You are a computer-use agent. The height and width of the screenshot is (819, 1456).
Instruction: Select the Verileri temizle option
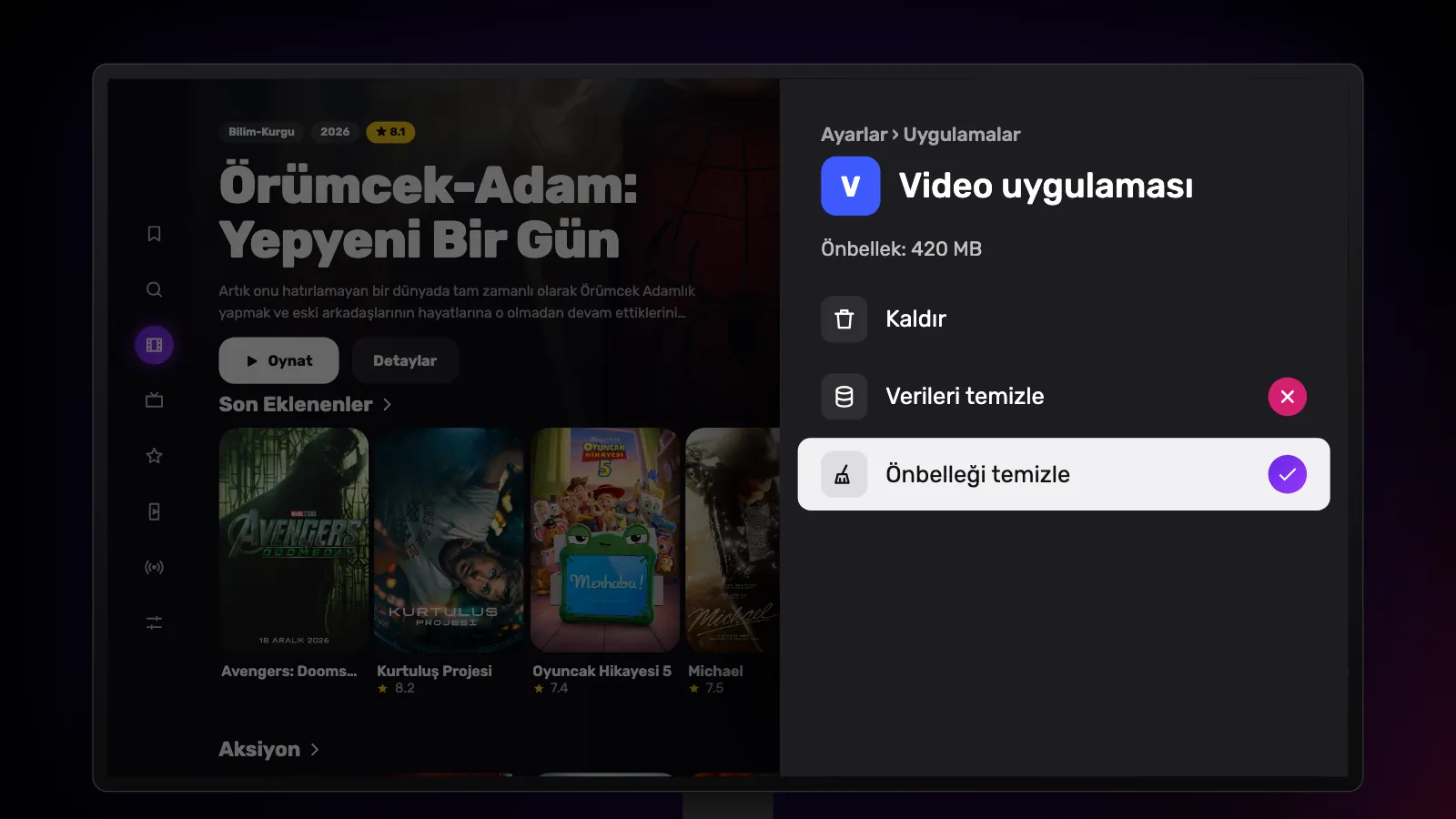[x=1063, y=397]
